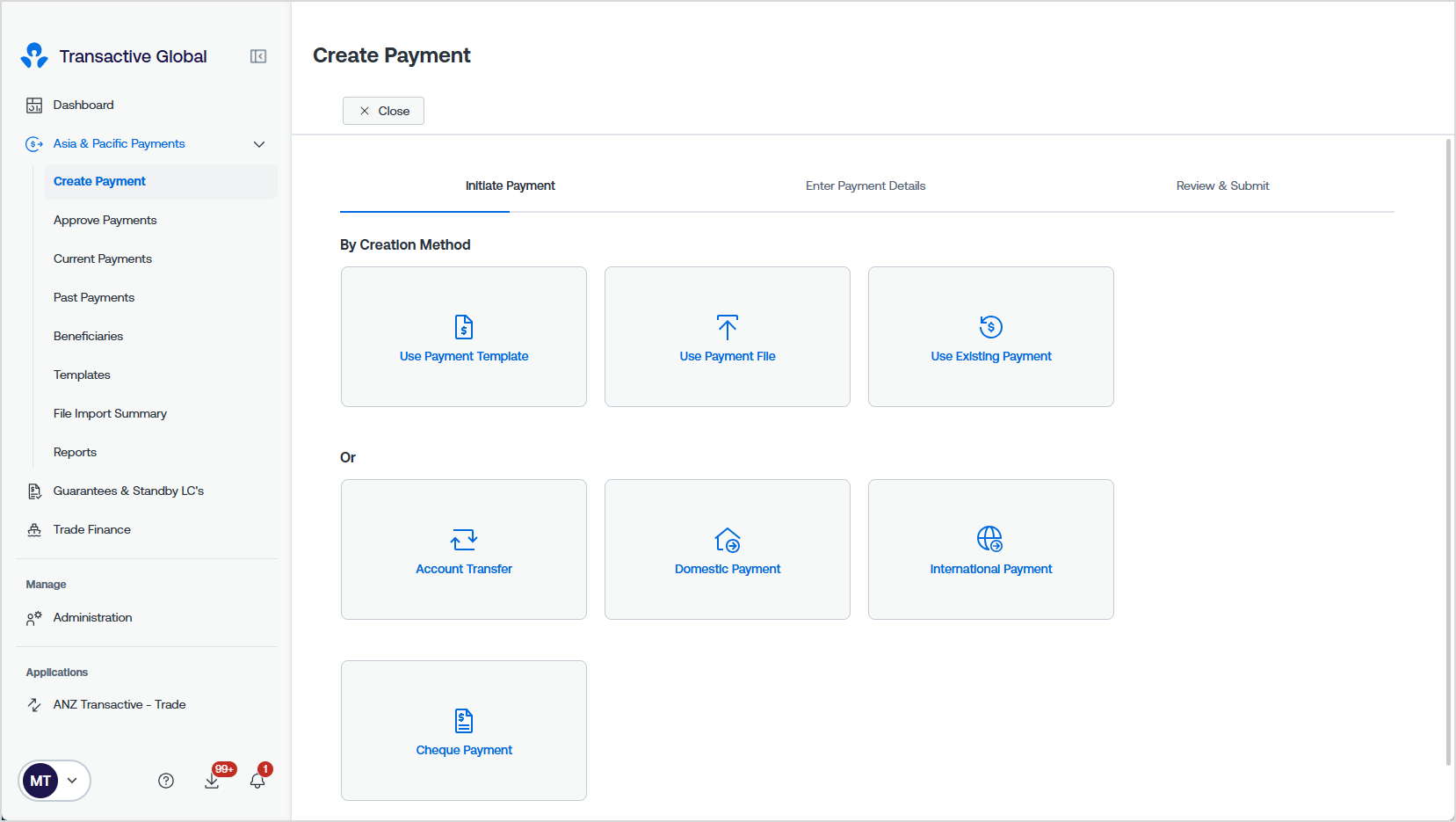Switch to Enter Payment Details step tab
This screenshot has width=1456, height=822.
866,185
